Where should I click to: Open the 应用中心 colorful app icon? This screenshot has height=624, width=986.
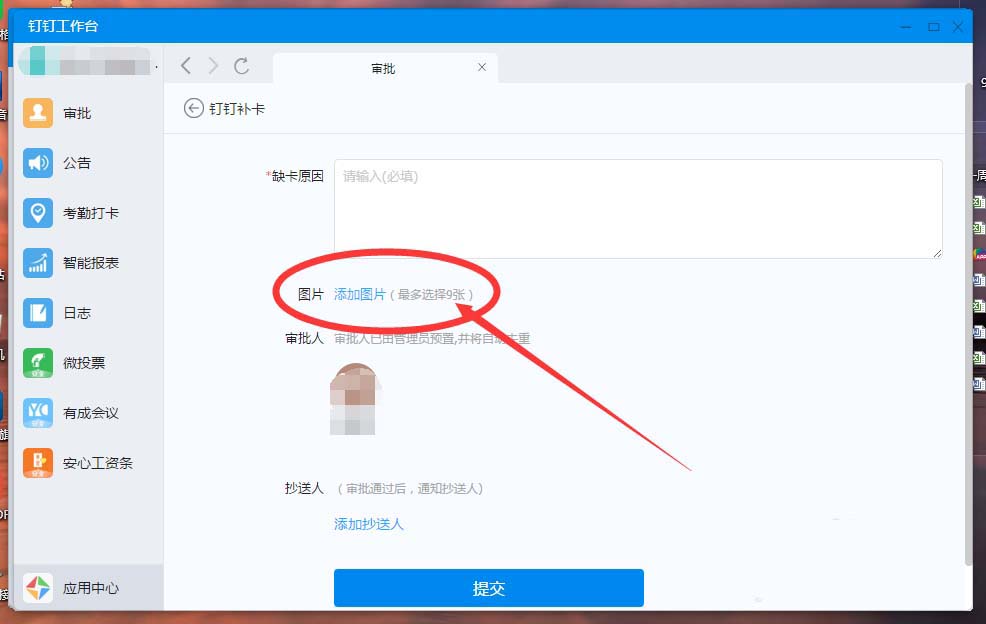[x=38, y=588]
